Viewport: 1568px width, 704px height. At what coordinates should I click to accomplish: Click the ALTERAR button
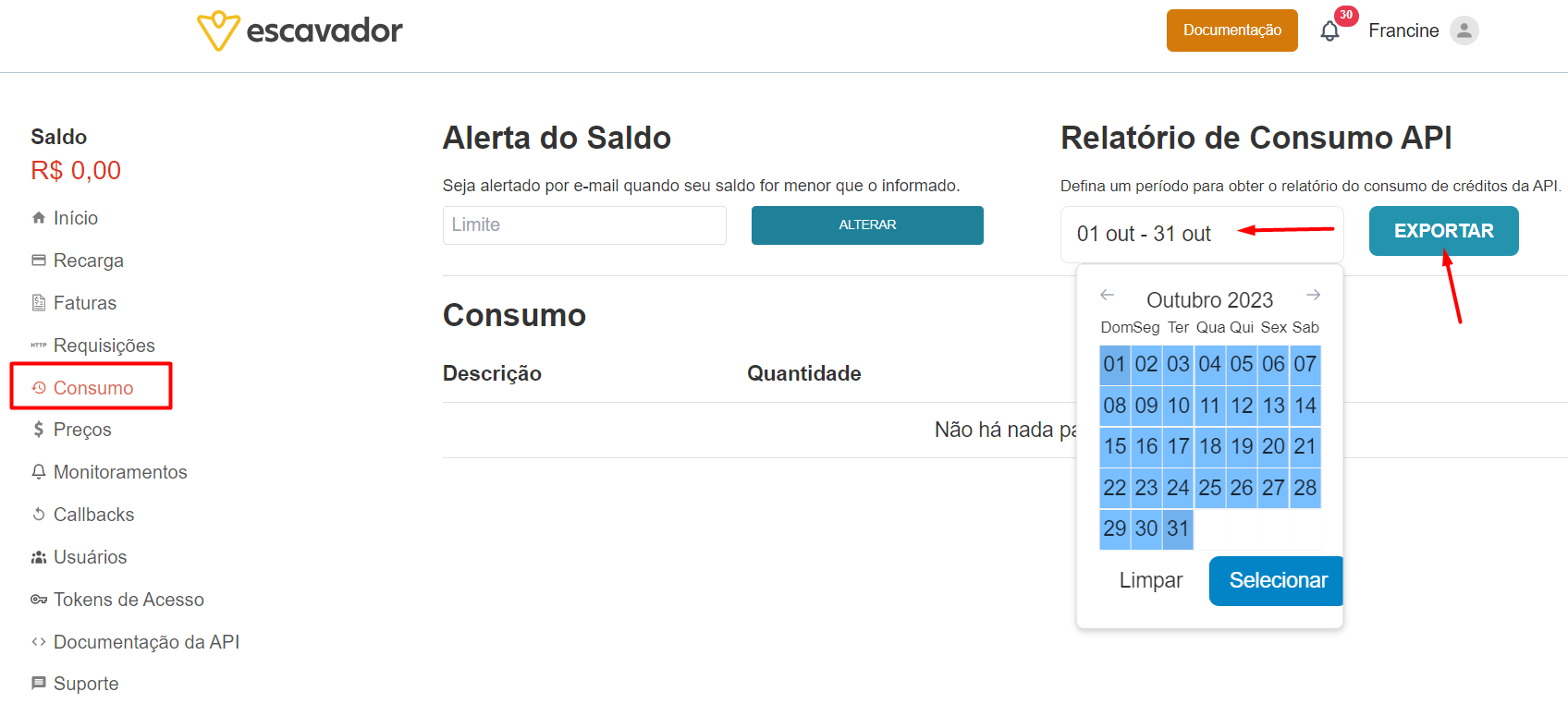[x=867, y=225]
